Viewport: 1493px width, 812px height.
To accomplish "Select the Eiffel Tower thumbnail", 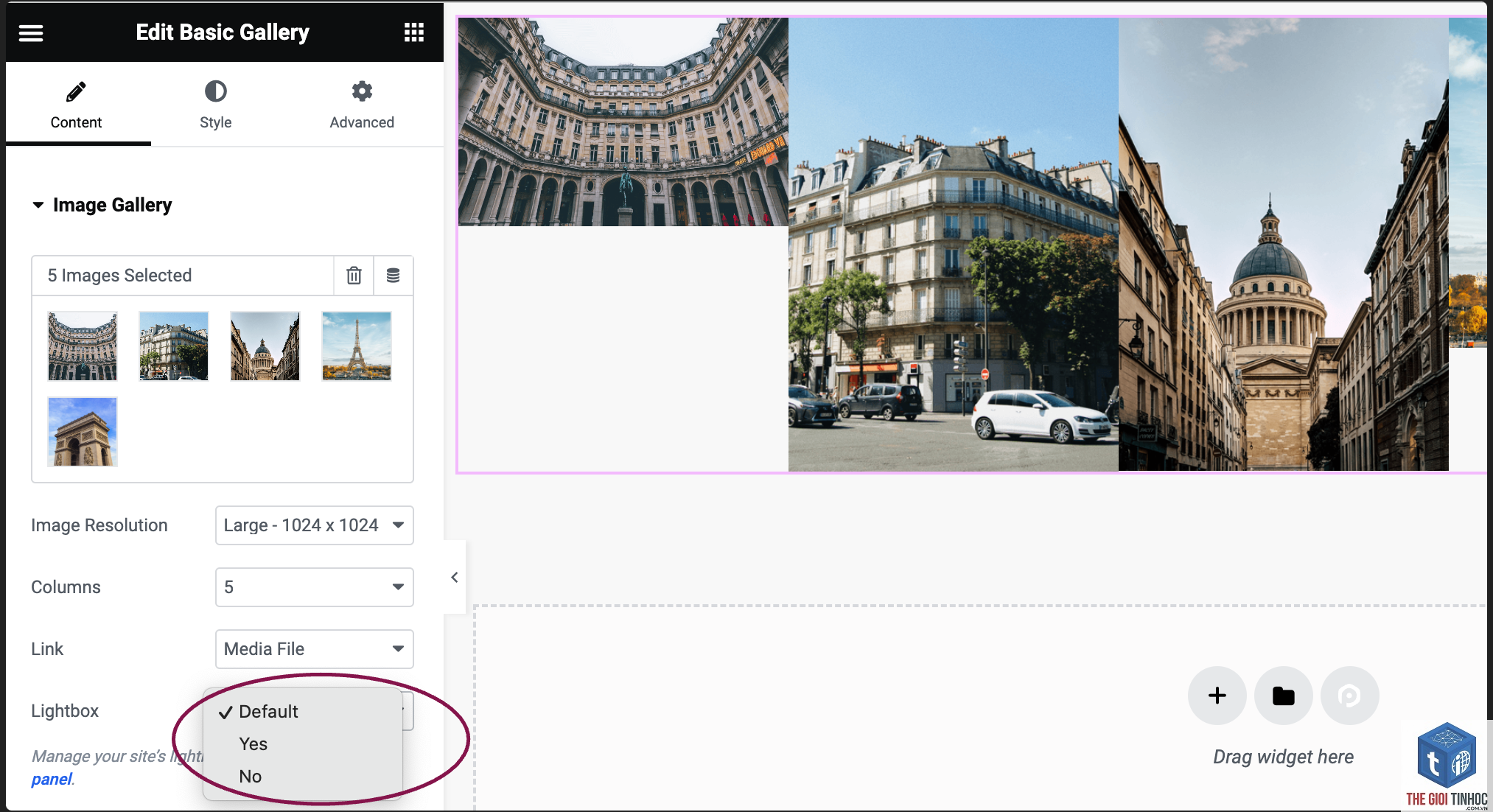I will (x=357, y=346).
